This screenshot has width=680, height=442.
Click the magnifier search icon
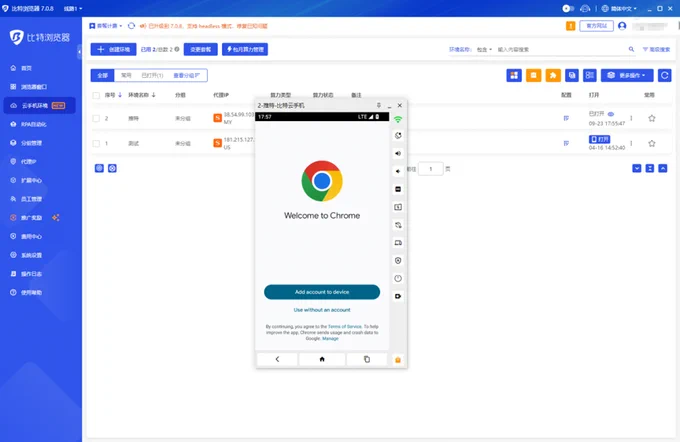[631, 49]
